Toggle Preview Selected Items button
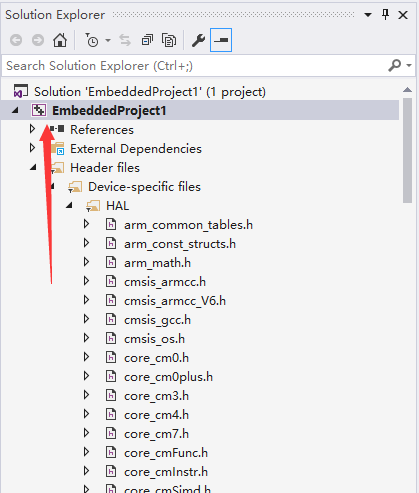 click(x=221, y=40)
